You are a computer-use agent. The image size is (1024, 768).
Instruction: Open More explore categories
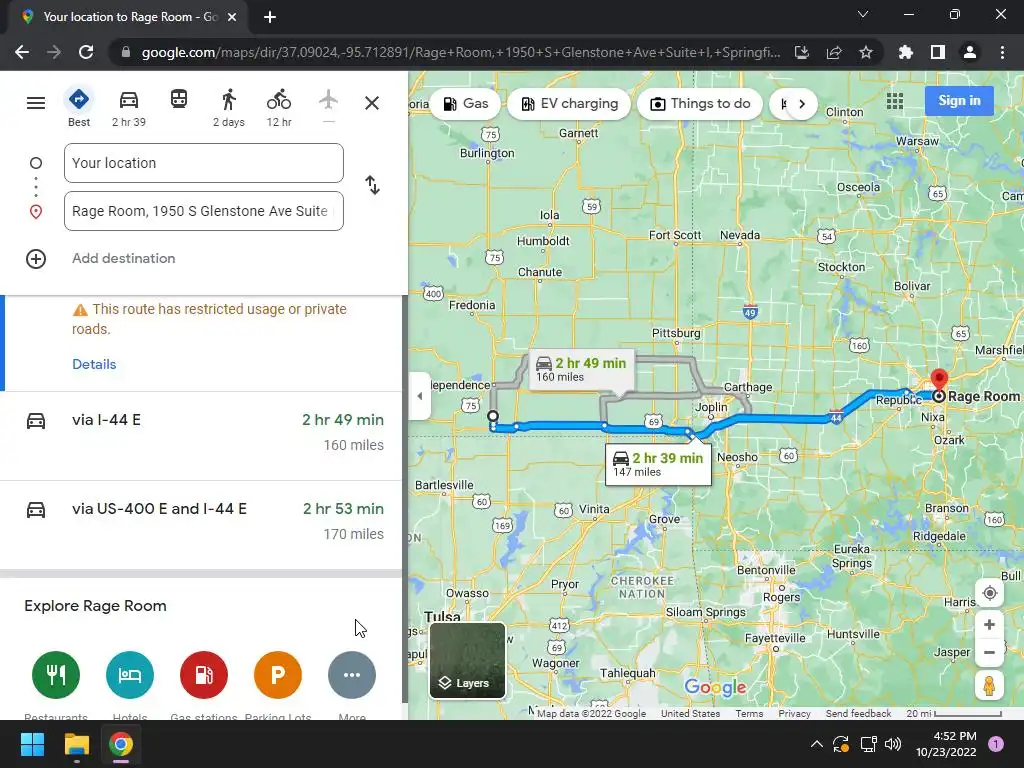352,675
